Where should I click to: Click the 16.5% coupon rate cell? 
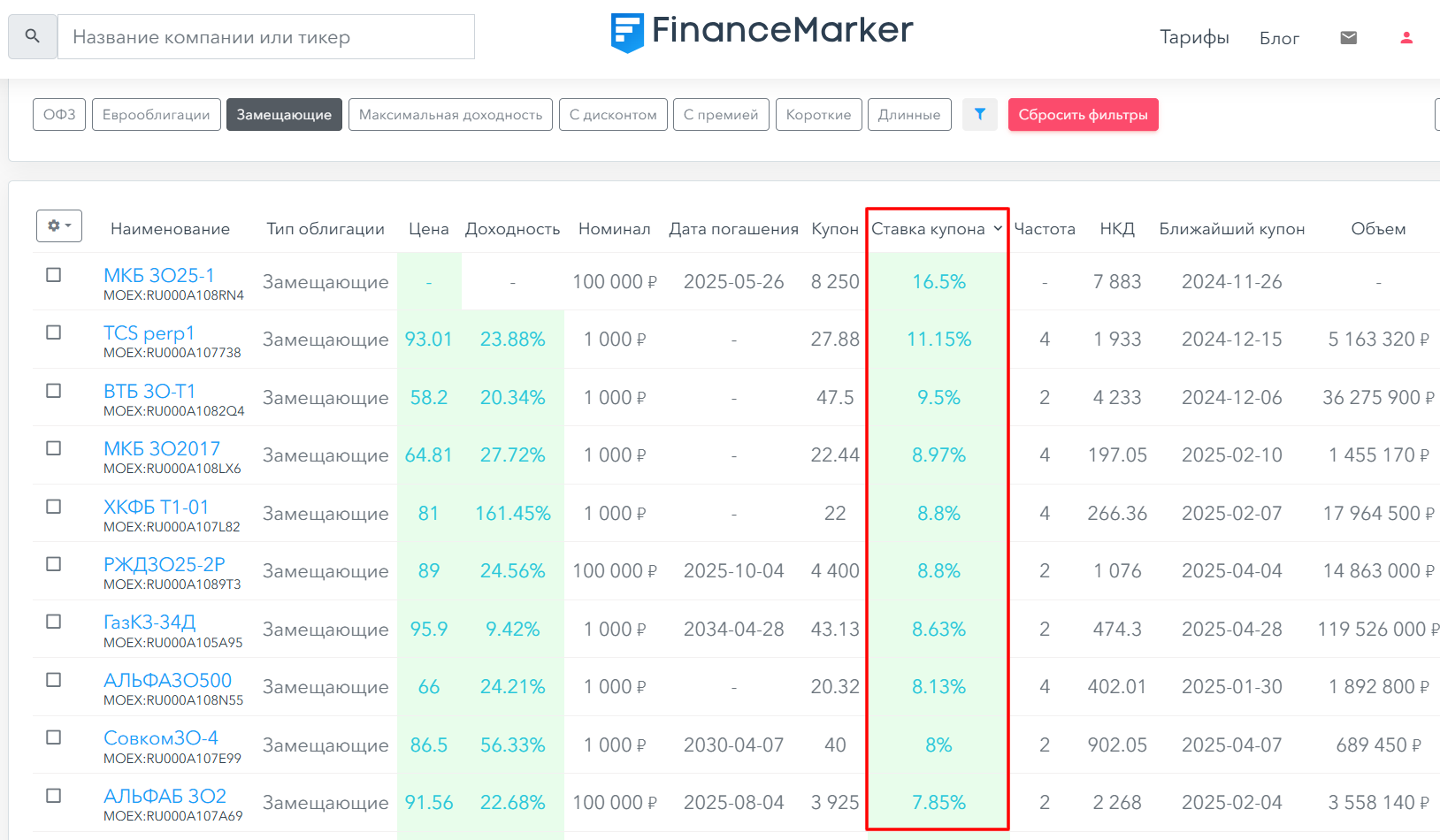[x=939, y=281]
